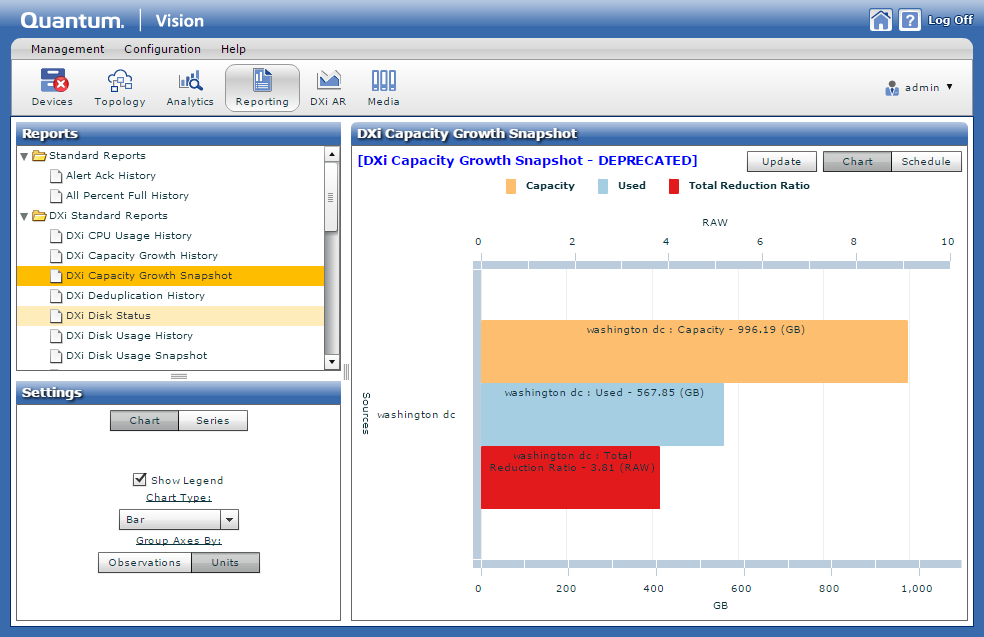The width and height of the screenshot is (984, 637).
Task: Open the admin user dropdown arrow
Action: [949, 87]
